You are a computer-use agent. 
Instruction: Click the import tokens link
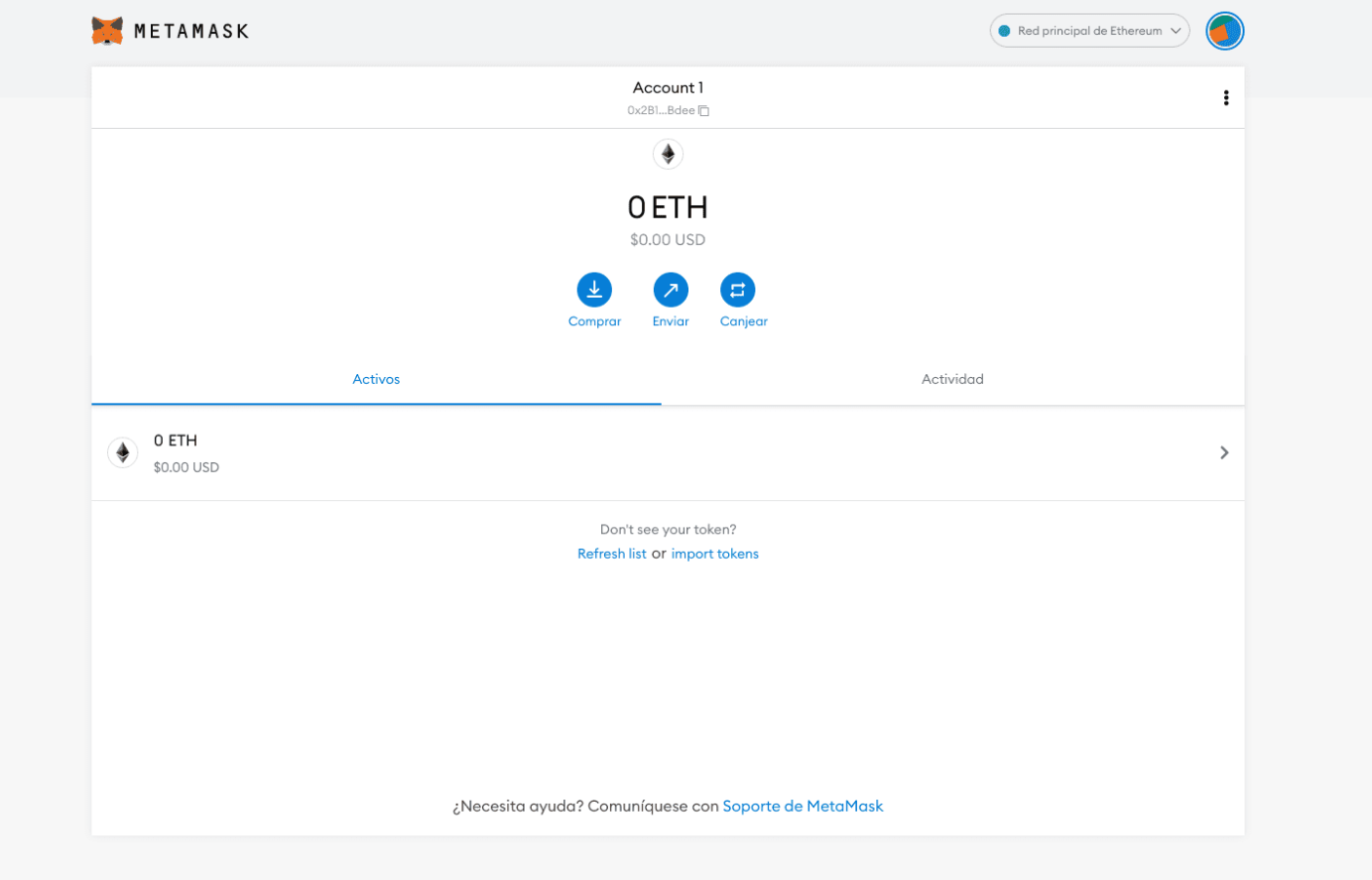[x=715, y=554]
